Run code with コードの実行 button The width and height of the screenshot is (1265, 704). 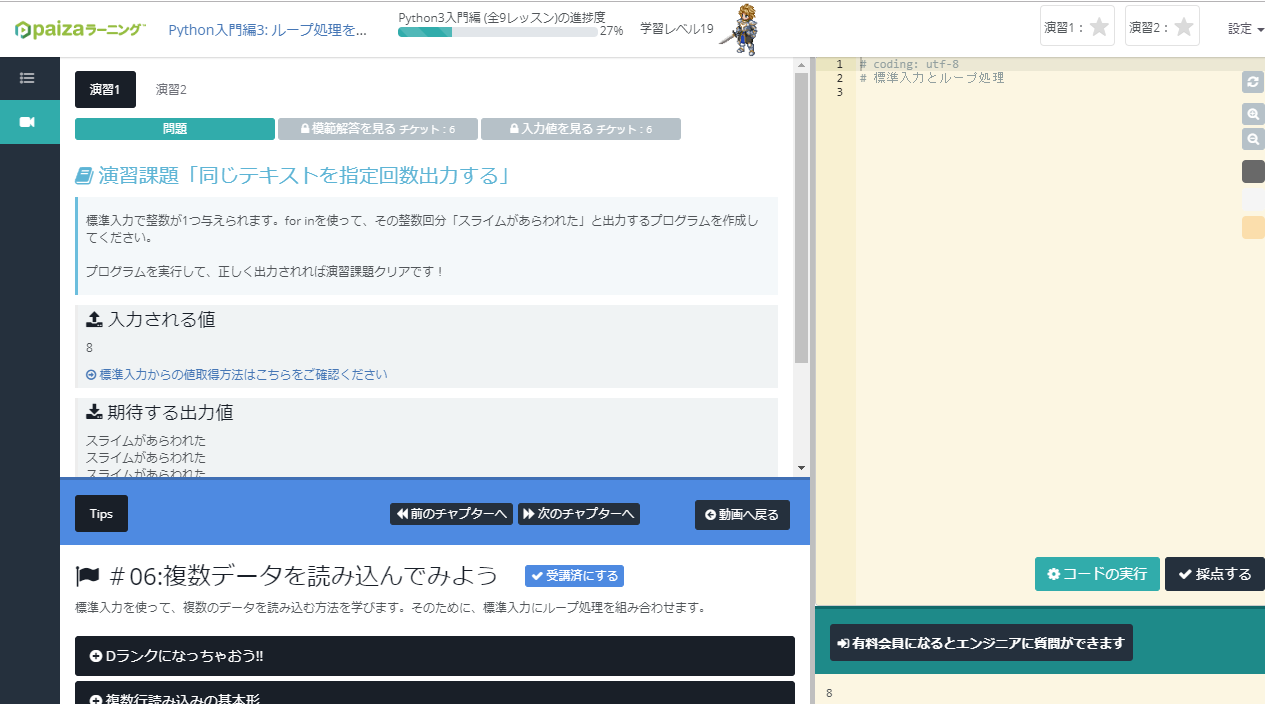(x=1097, y=574)
